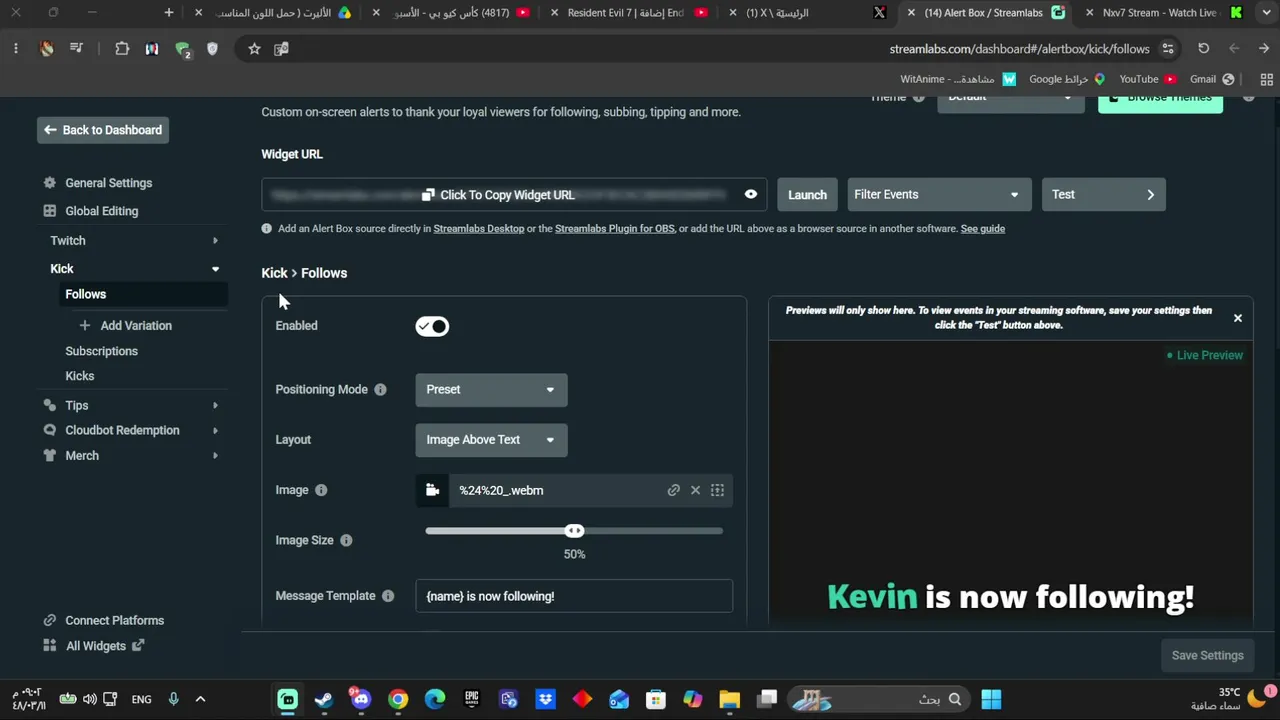
Task: Open a new browser tab
Action: pos(169,13)
